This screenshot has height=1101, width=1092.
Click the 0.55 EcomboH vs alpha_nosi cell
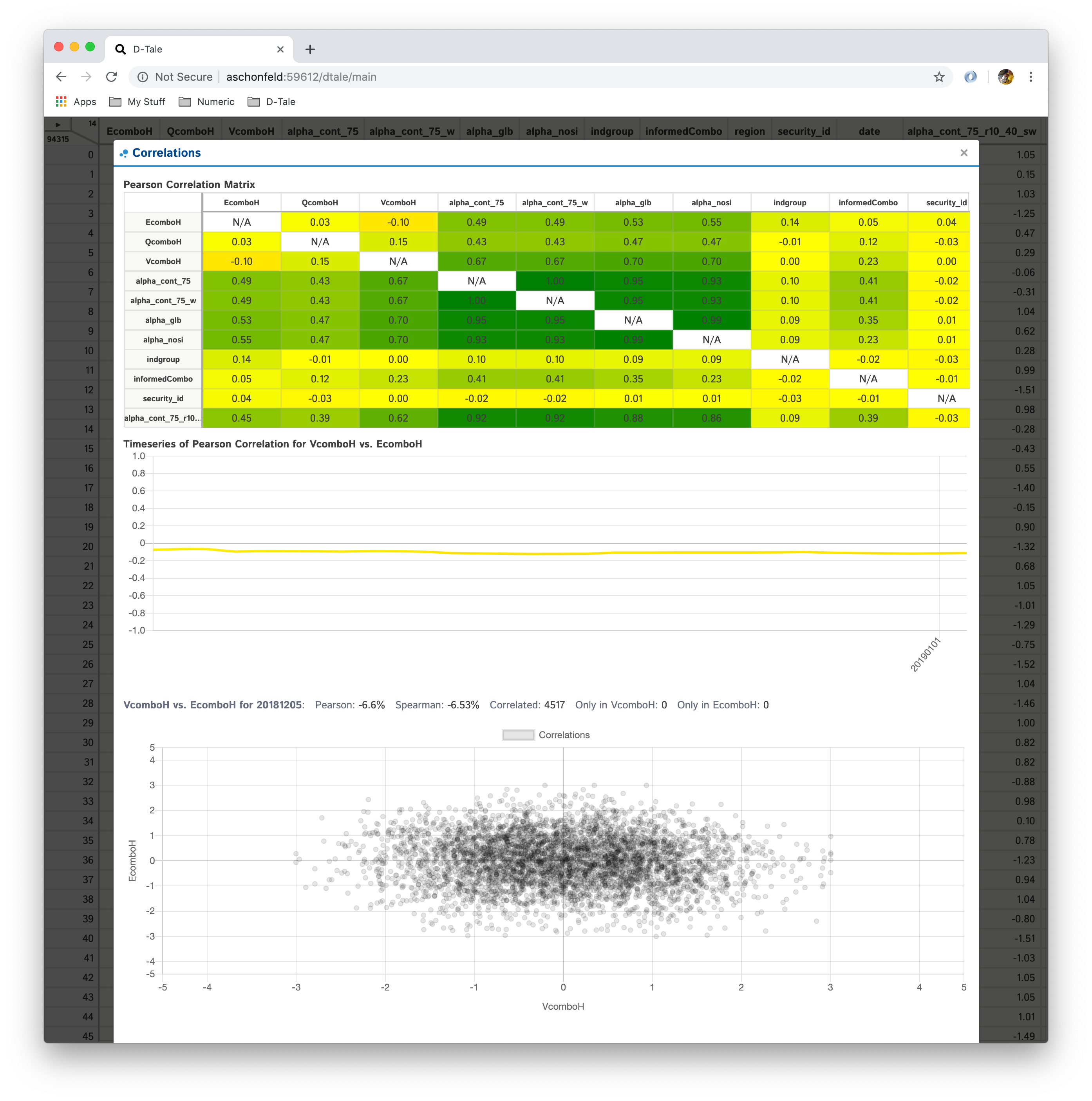pyautogui.click(x=711, y=222)
